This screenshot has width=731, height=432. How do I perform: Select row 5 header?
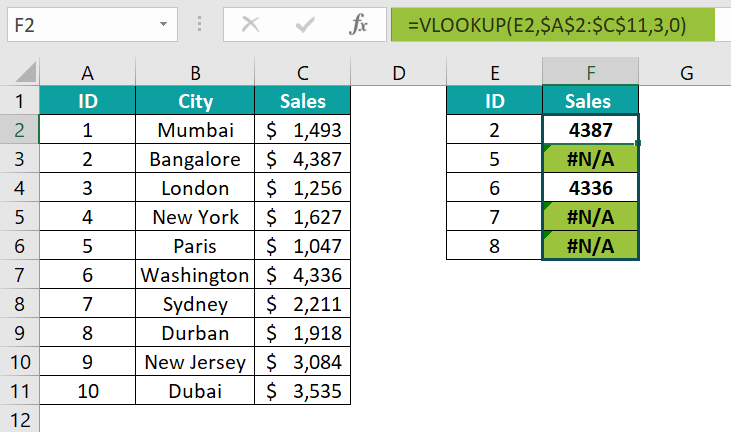pos(20,216)
